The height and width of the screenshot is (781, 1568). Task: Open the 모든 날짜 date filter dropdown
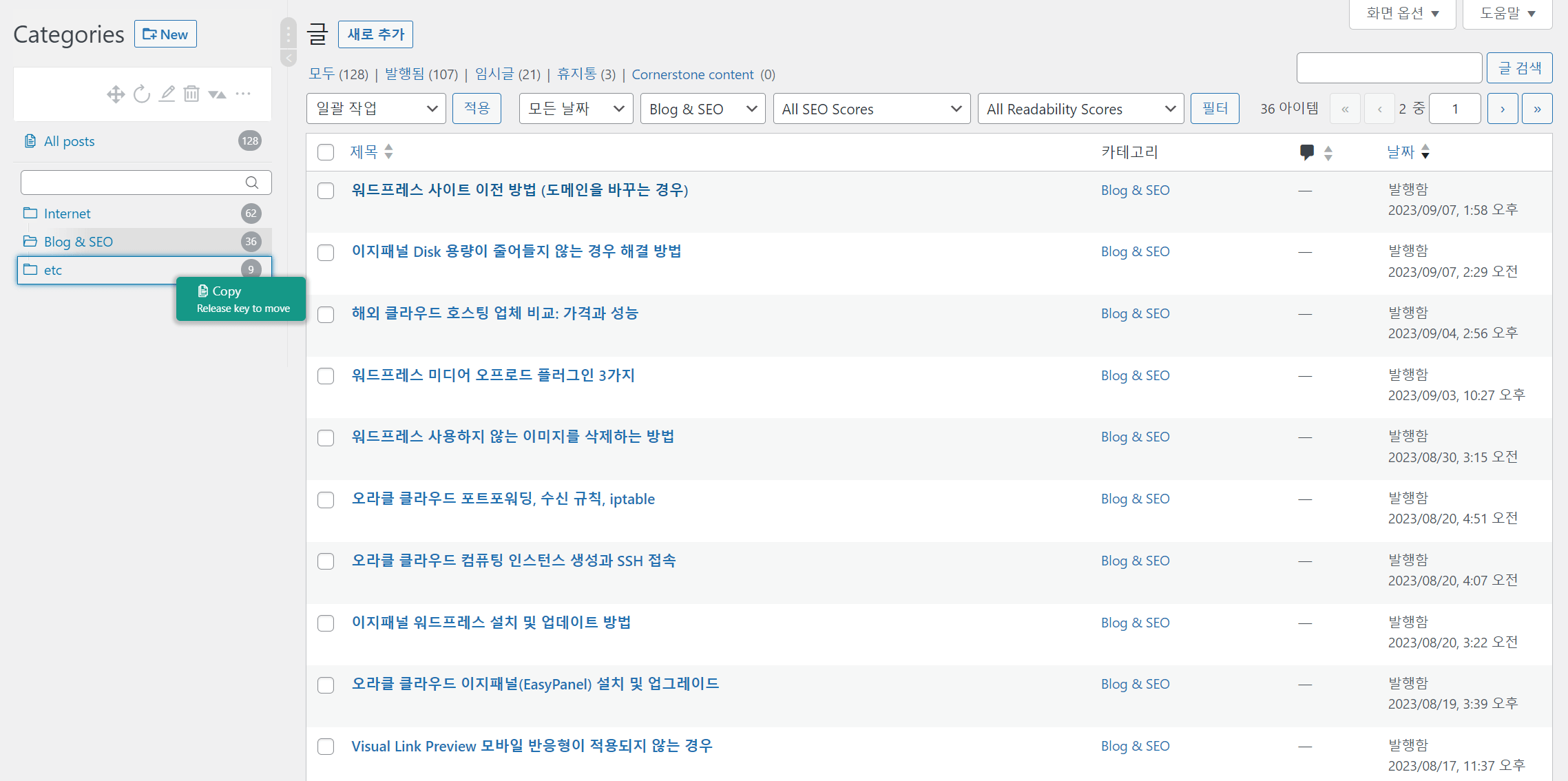[x=576, y=109]
